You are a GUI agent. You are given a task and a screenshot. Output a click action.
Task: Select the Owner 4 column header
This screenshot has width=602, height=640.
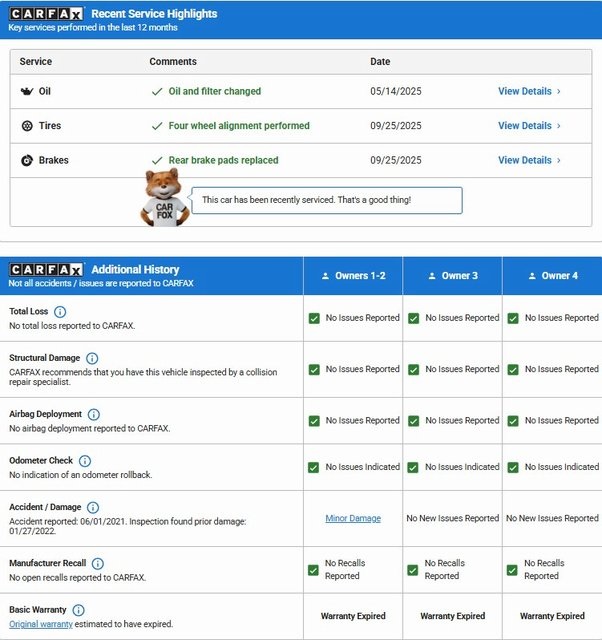tap(552, 276)
